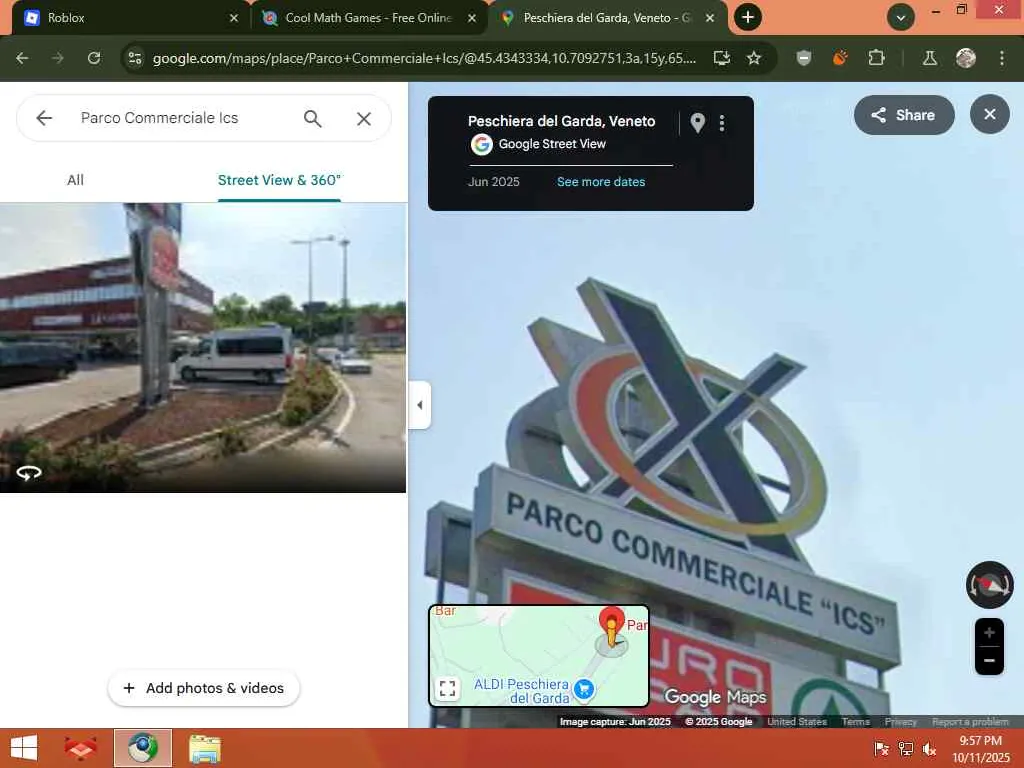Click See more dates link

(x=601, y=182)
